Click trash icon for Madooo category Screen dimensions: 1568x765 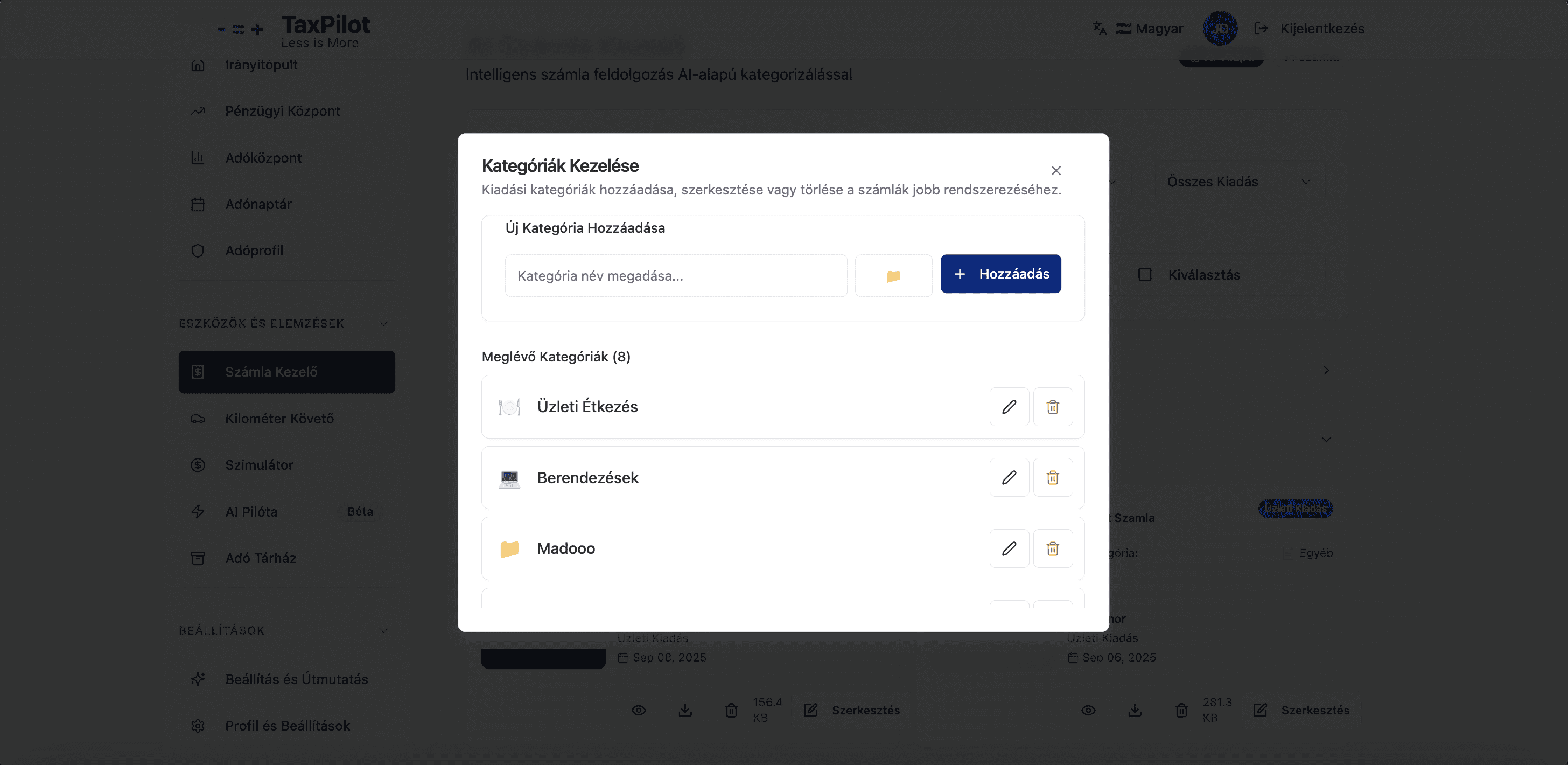tap(1053, 549)
